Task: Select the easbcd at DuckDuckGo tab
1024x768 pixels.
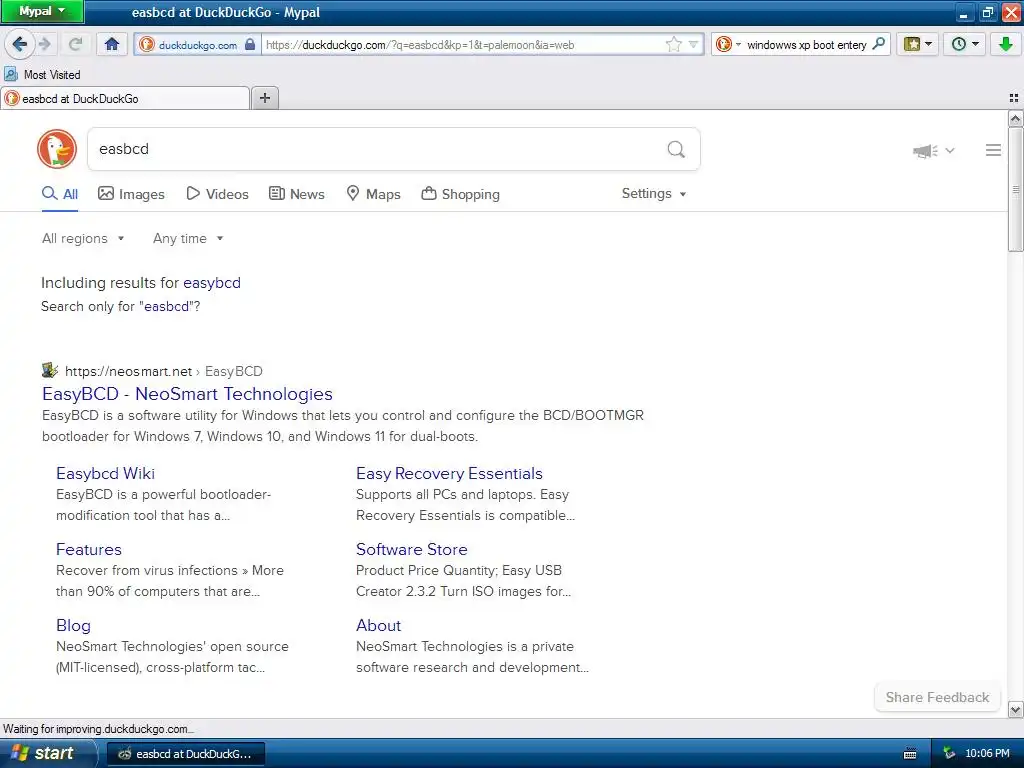Action: pos(125,99)
